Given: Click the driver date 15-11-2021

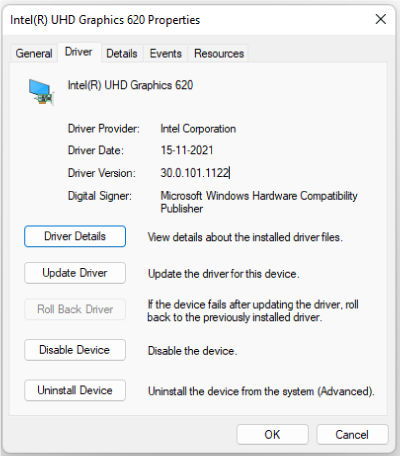Looking at the screenshot, I should [x=187, y=150].
